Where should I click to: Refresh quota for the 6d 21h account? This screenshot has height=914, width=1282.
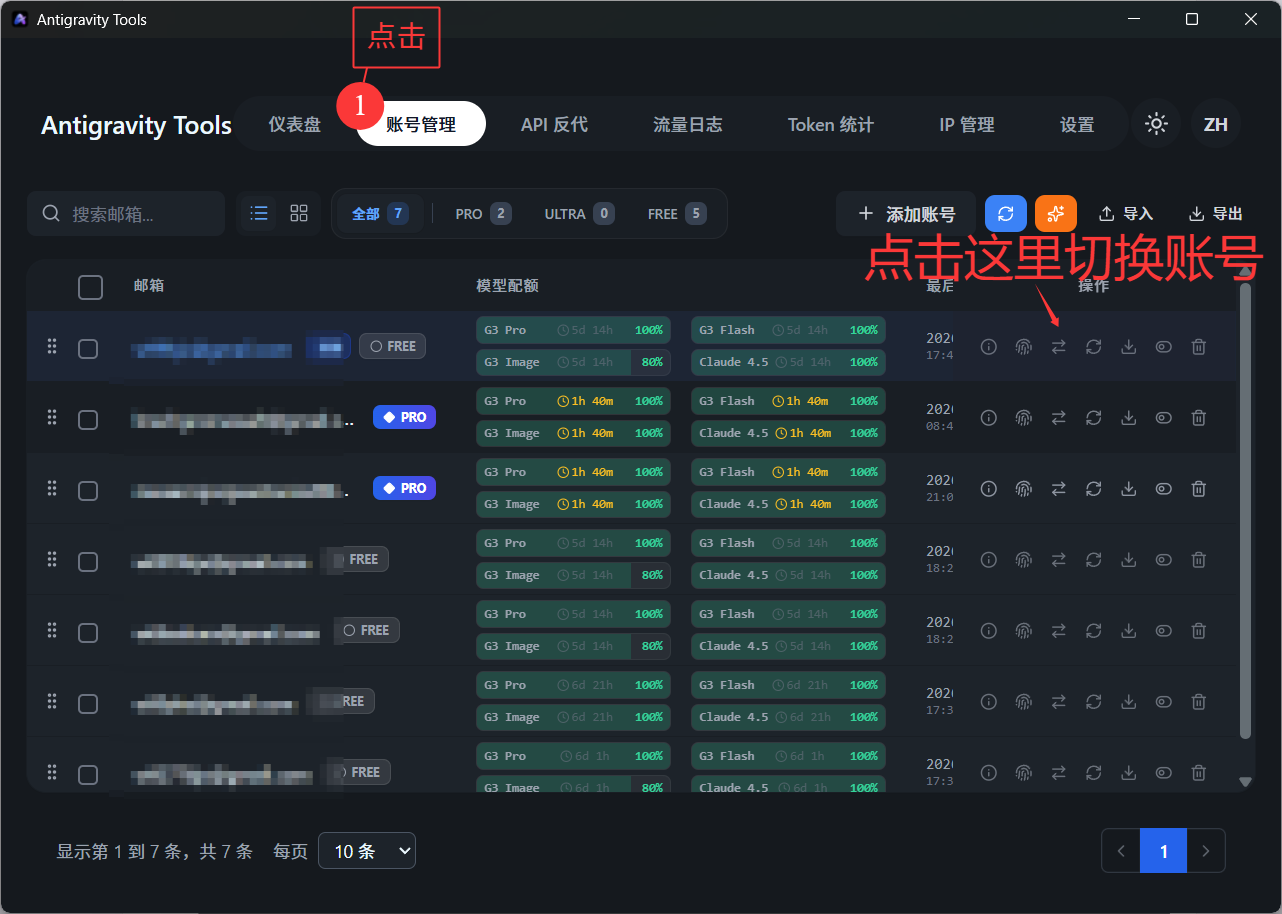coord(1094,702)
